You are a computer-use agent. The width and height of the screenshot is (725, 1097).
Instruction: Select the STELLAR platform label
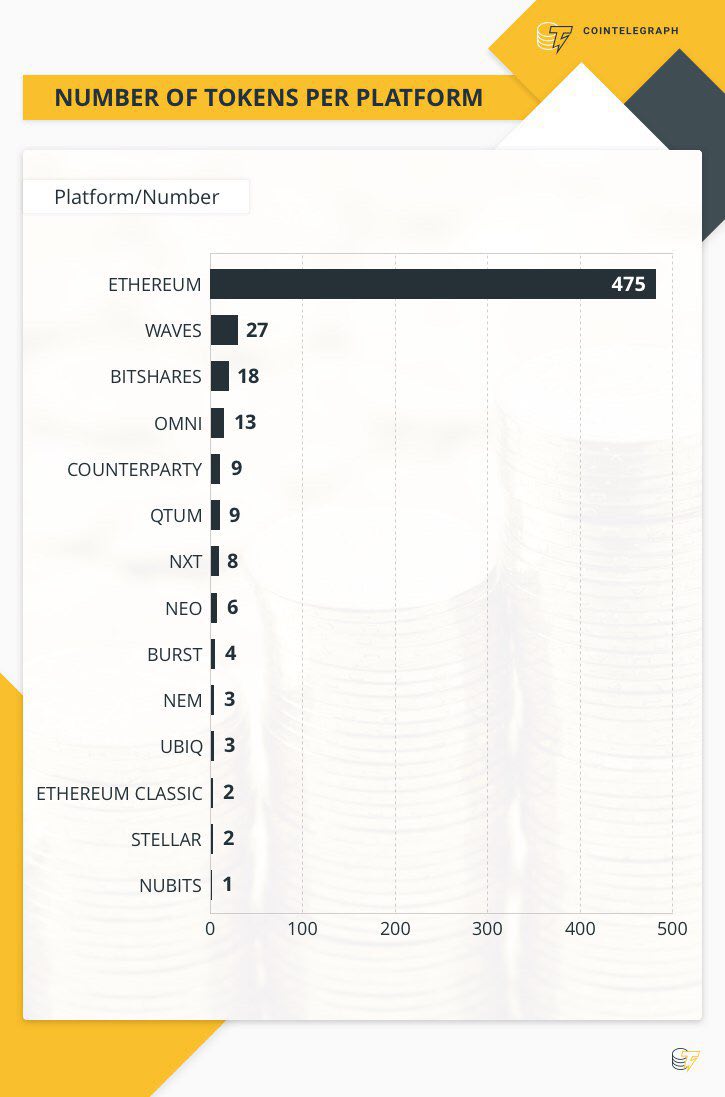tap(166, 840)
